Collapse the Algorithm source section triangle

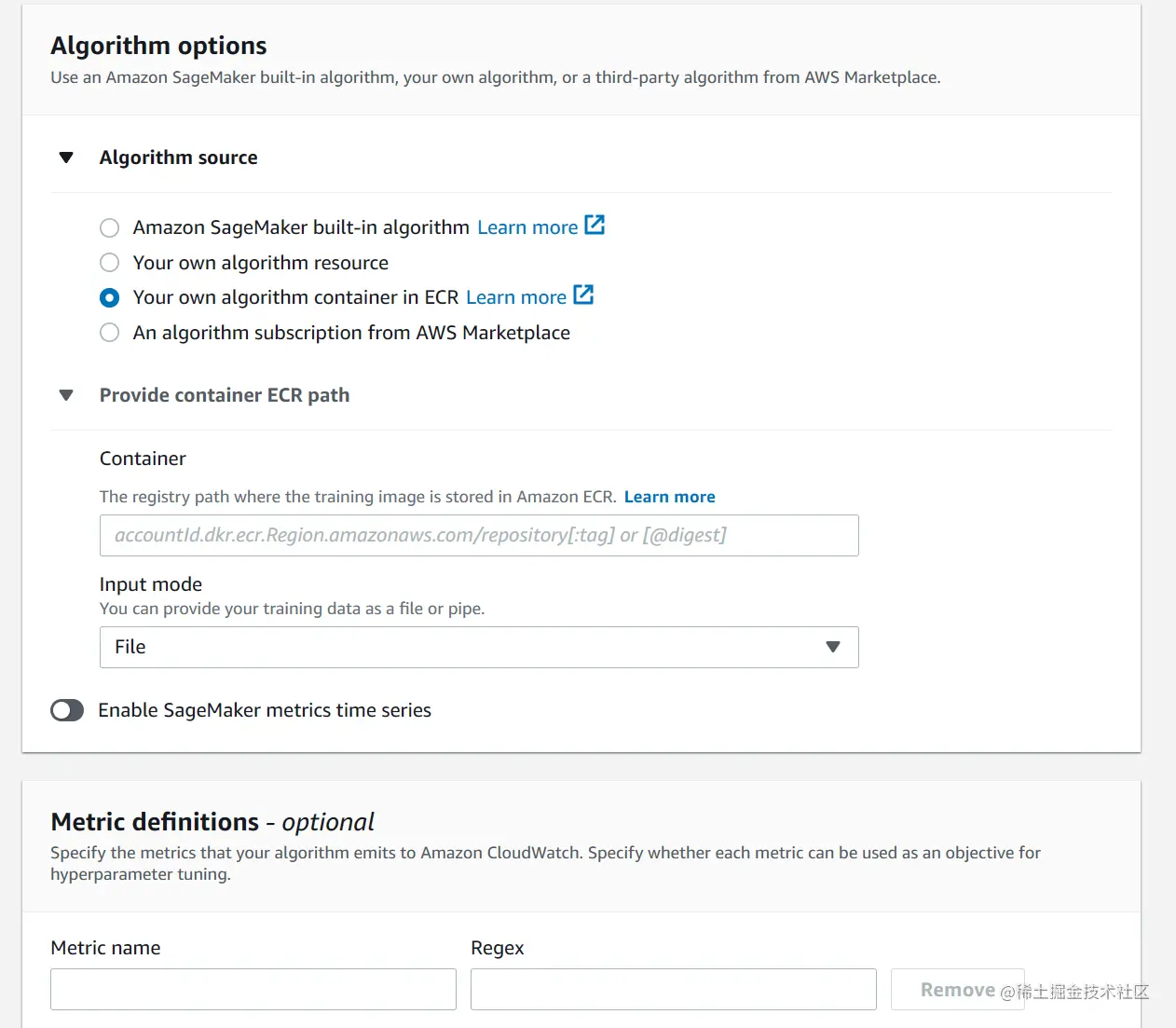click(66, 158)
